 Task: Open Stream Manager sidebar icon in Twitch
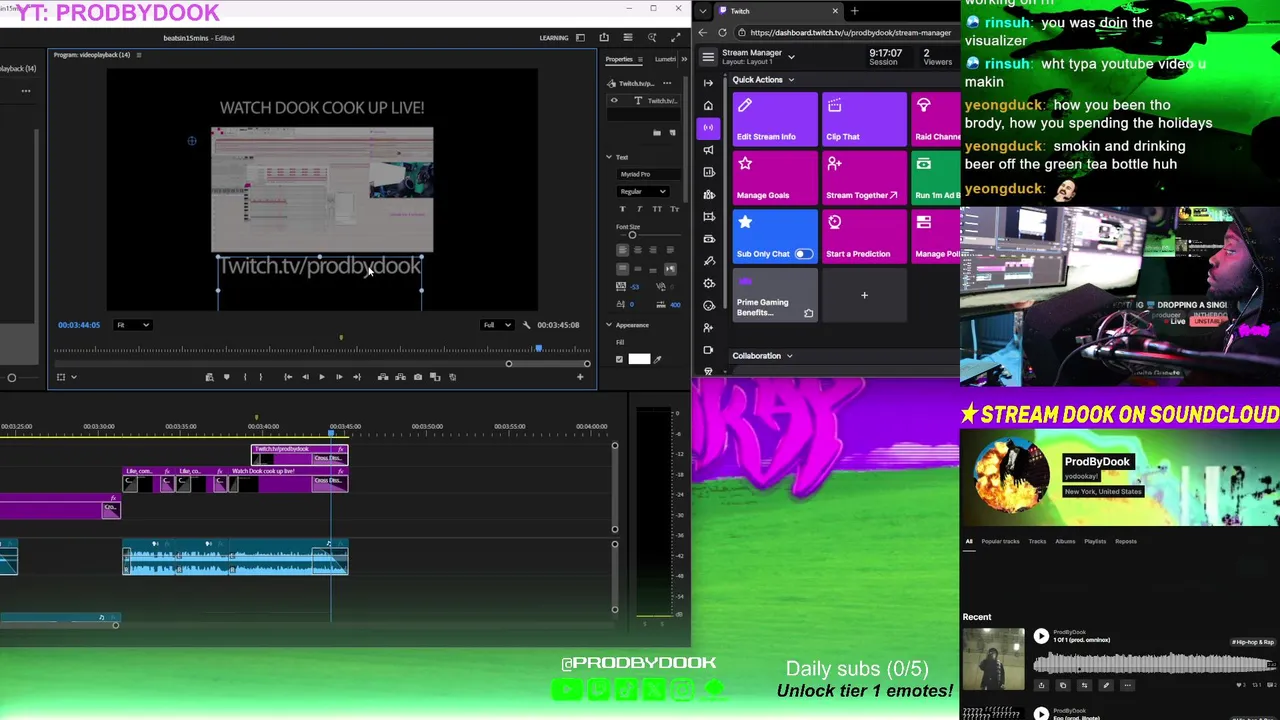[x=708, y=127]
